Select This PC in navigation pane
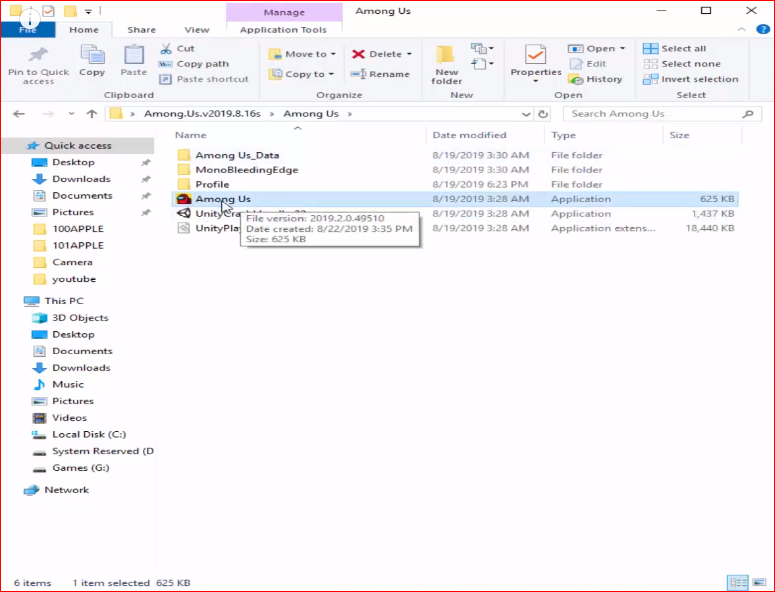The width and height of the screenshot is (775, 592). tap(64, 301)
